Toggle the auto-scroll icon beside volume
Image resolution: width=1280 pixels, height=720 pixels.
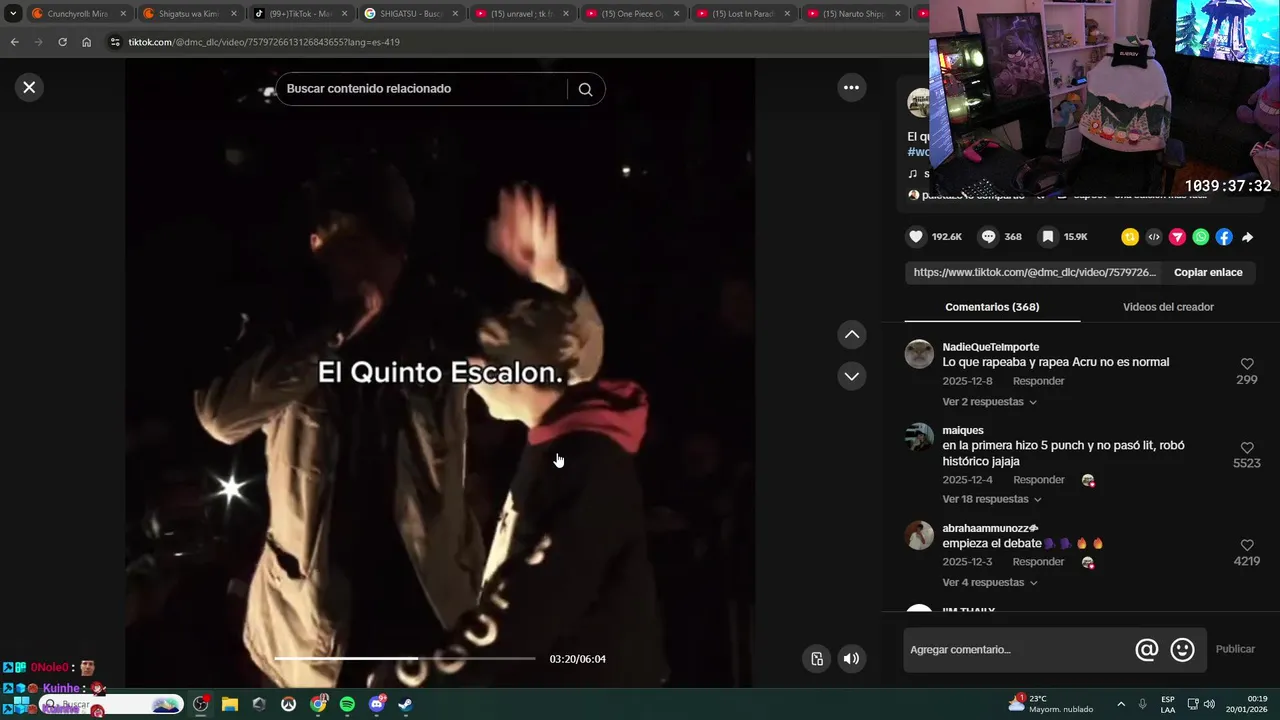(817, 658)
